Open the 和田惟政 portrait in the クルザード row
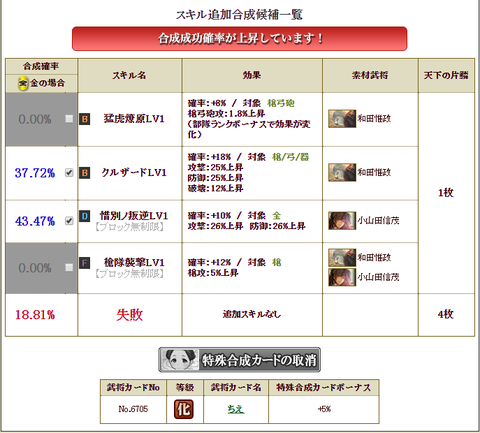Screen dimensions: 480x433 point(342,172)
